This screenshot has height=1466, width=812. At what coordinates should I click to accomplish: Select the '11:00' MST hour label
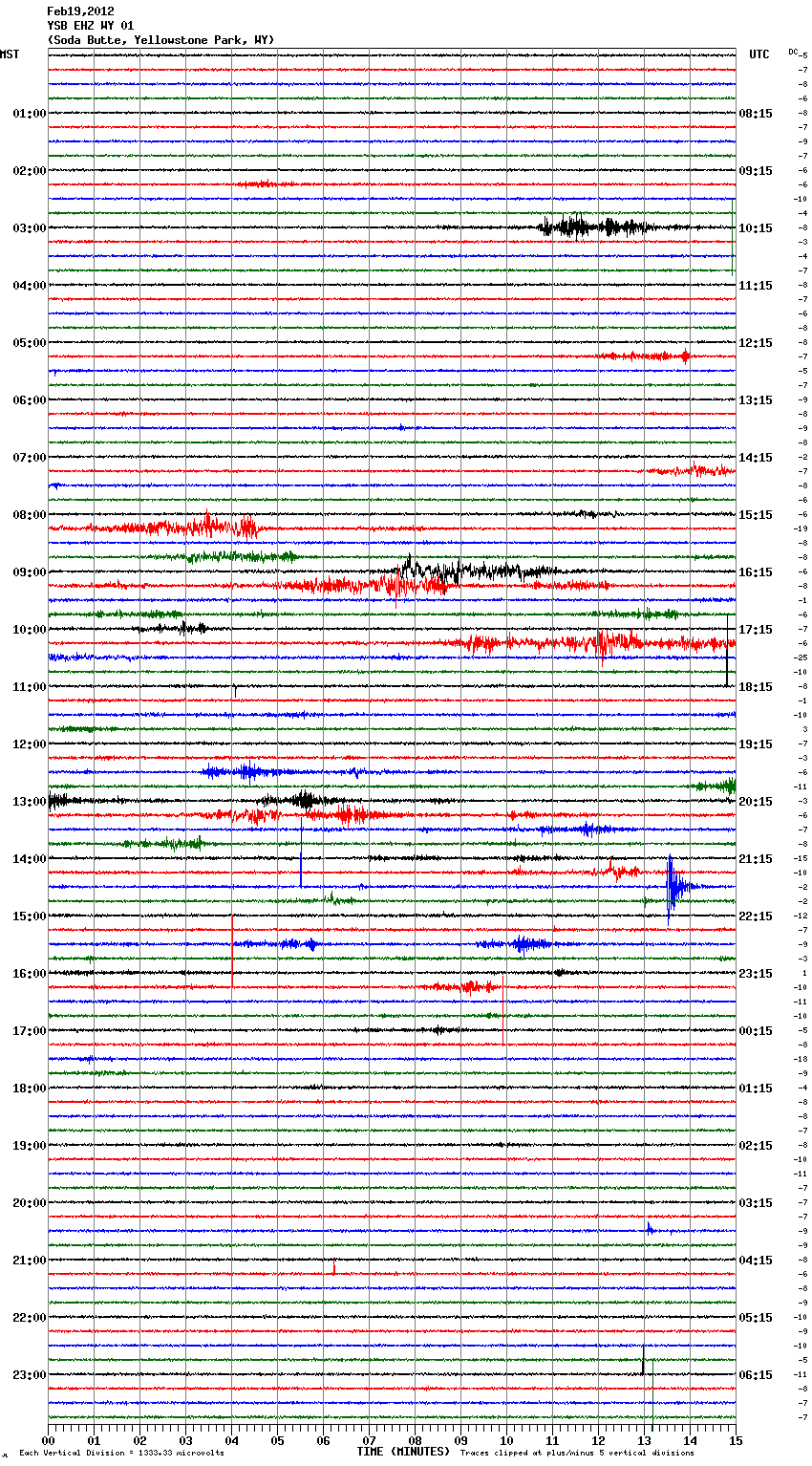(30, 687)
